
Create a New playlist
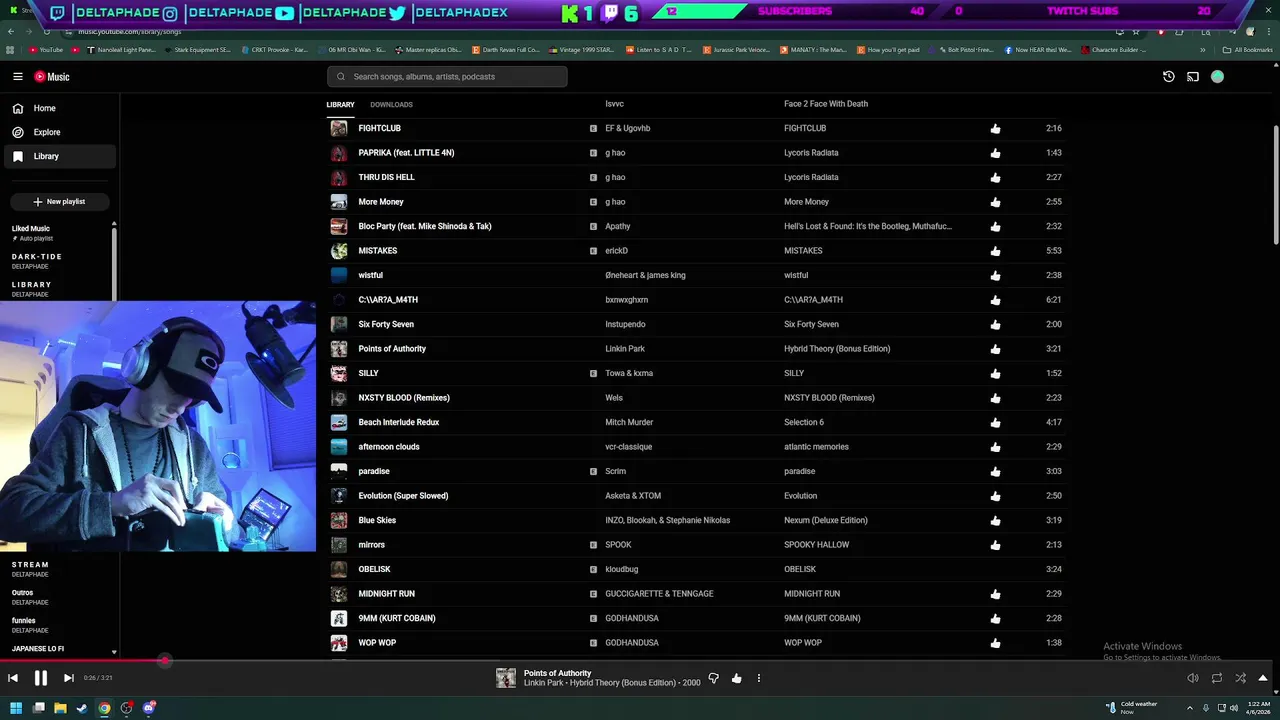pyautogui.click(x=58, y=201)
